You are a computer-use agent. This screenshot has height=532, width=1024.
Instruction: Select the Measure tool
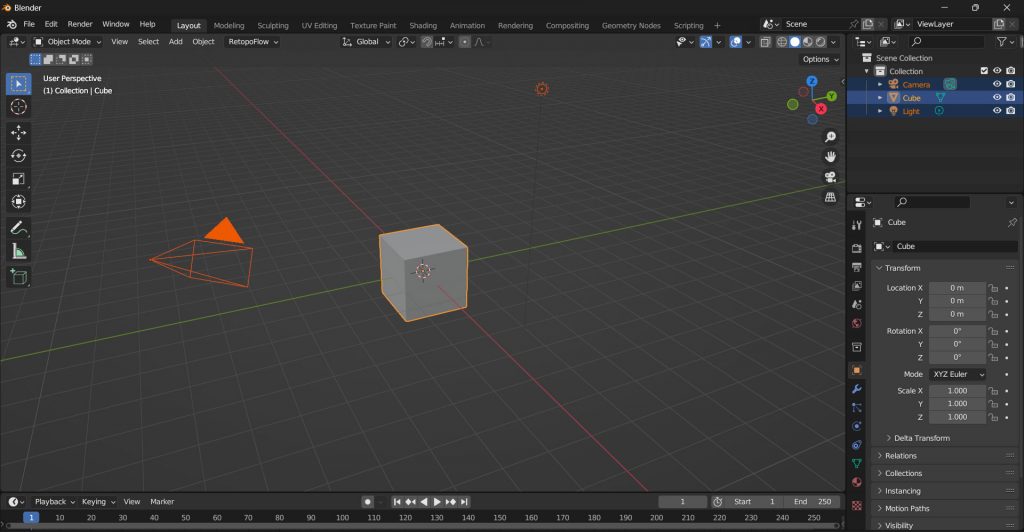[18, 251]
